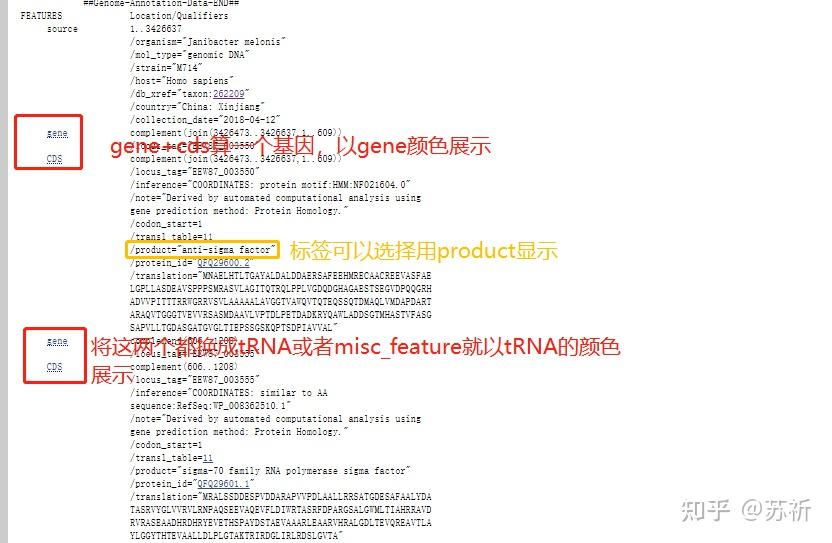Screen dimensions: 832x543
Task: Click the yellow product label annotation text
Action: [423, 251]
